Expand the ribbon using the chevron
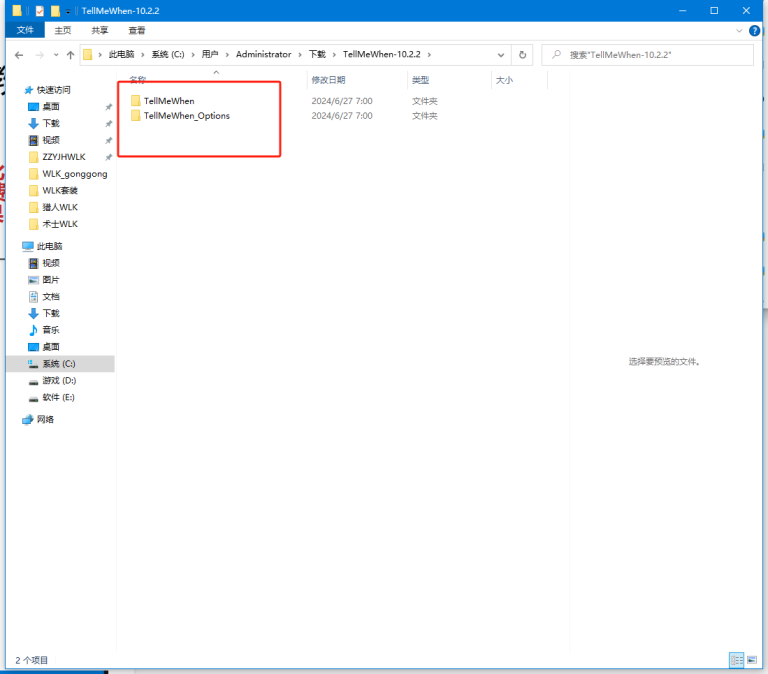This screenshot has height=674, width=768. pos(736,31)
